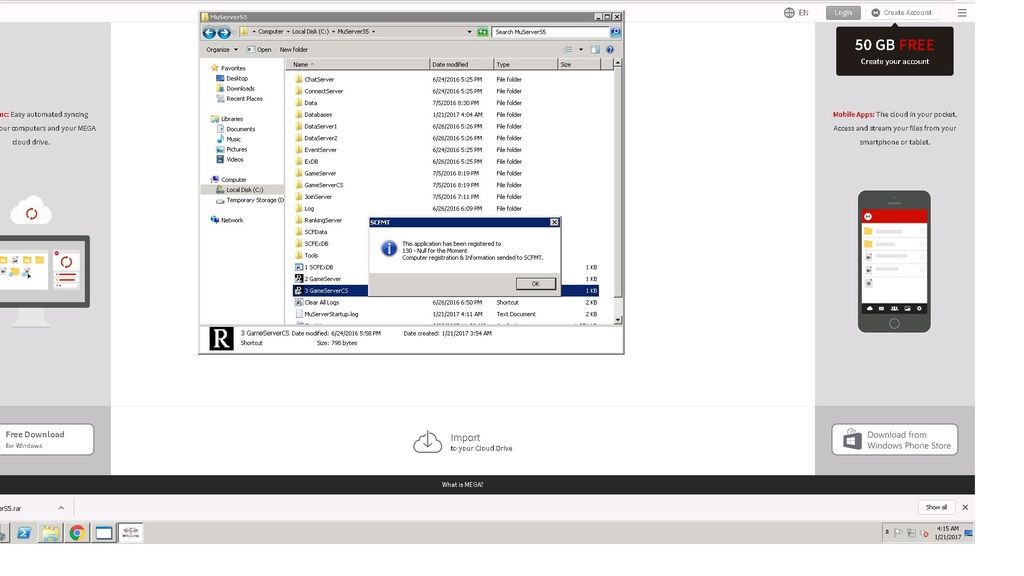
Task: Click New folder in the toolbar
Action: pyautogui.click(x=293, y=49)
